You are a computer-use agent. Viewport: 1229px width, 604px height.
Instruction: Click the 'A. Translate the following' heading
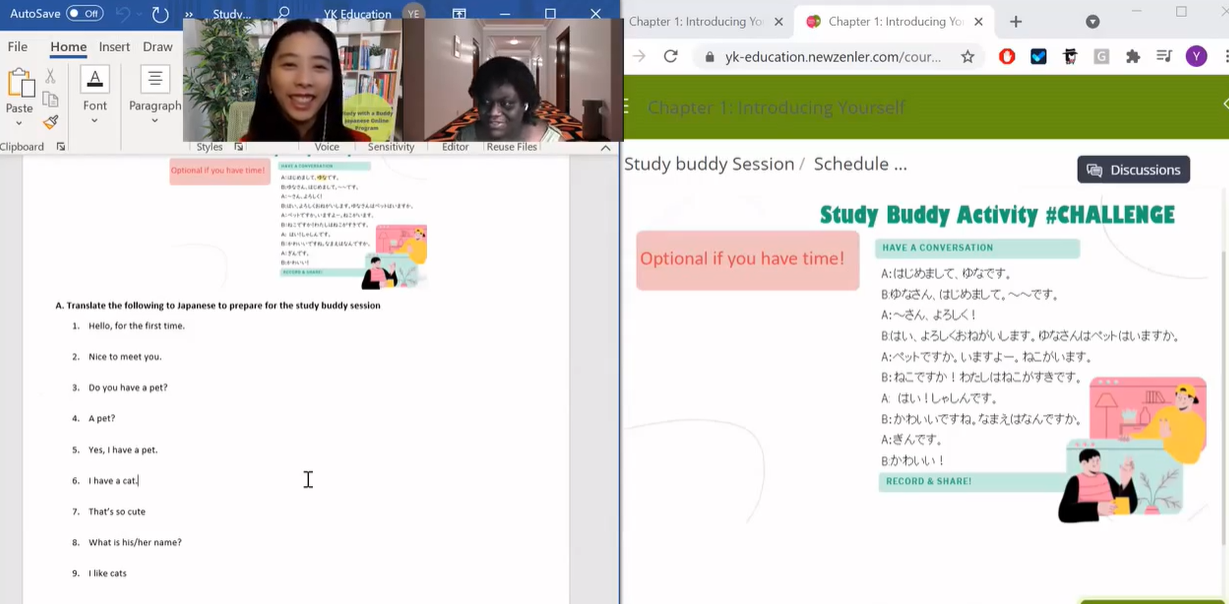click(x=218, y=305)
